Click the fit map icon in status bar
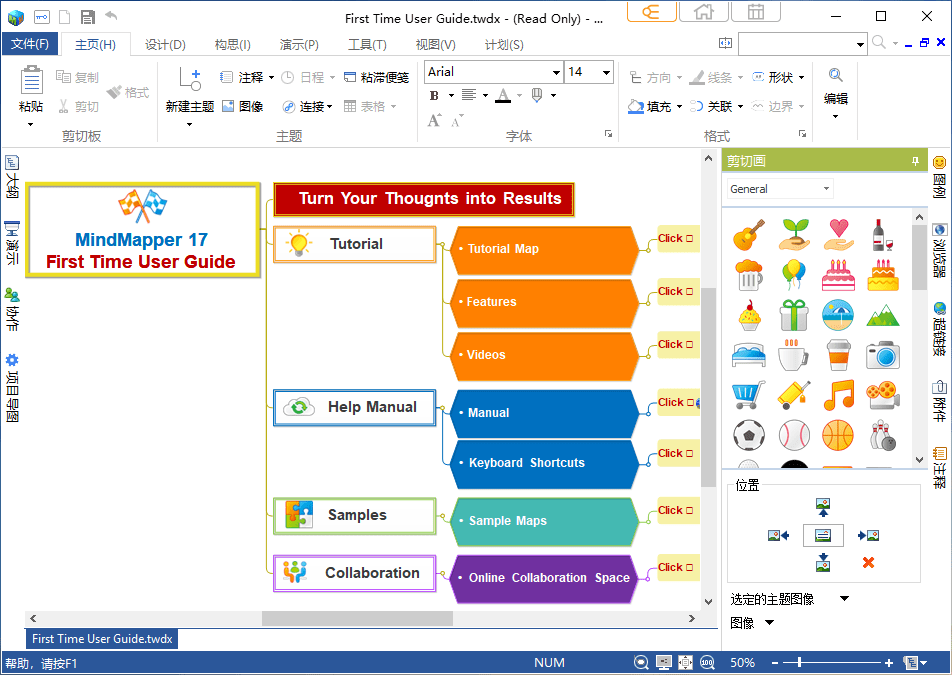The height and width of the screenshot is (675, 952). coord(685,662)
